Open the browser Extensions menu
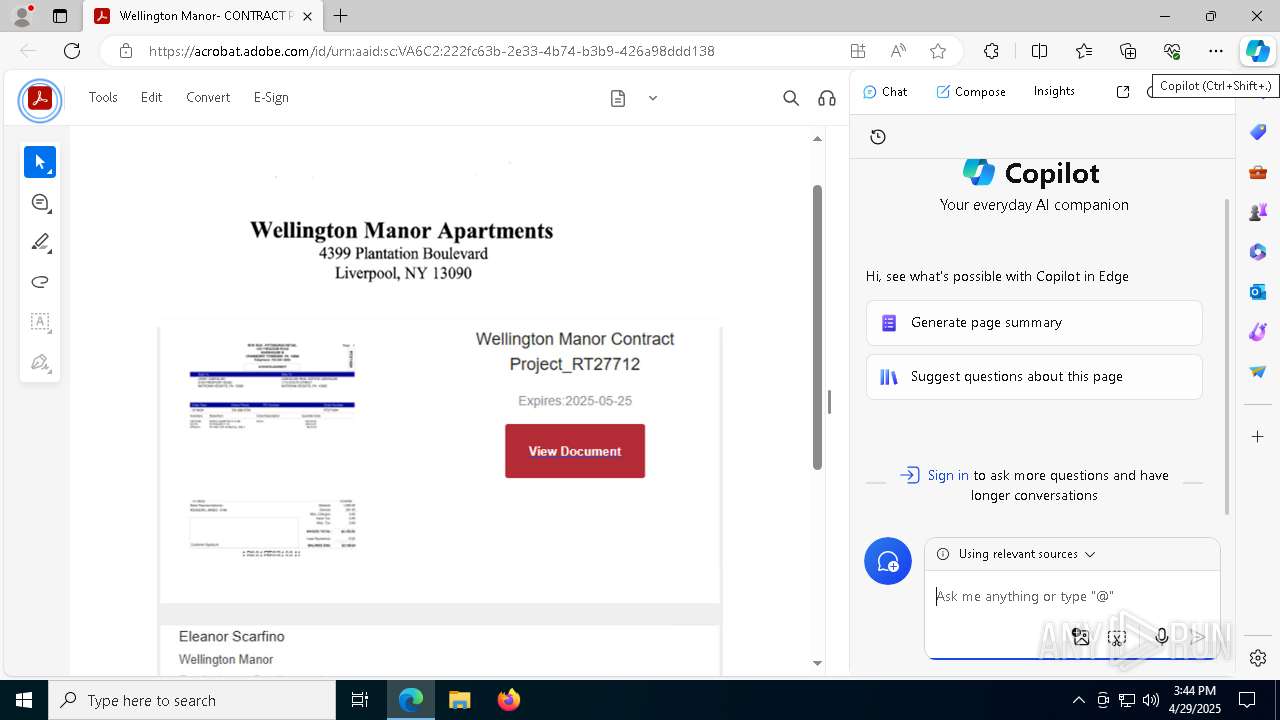 point(991,51)
